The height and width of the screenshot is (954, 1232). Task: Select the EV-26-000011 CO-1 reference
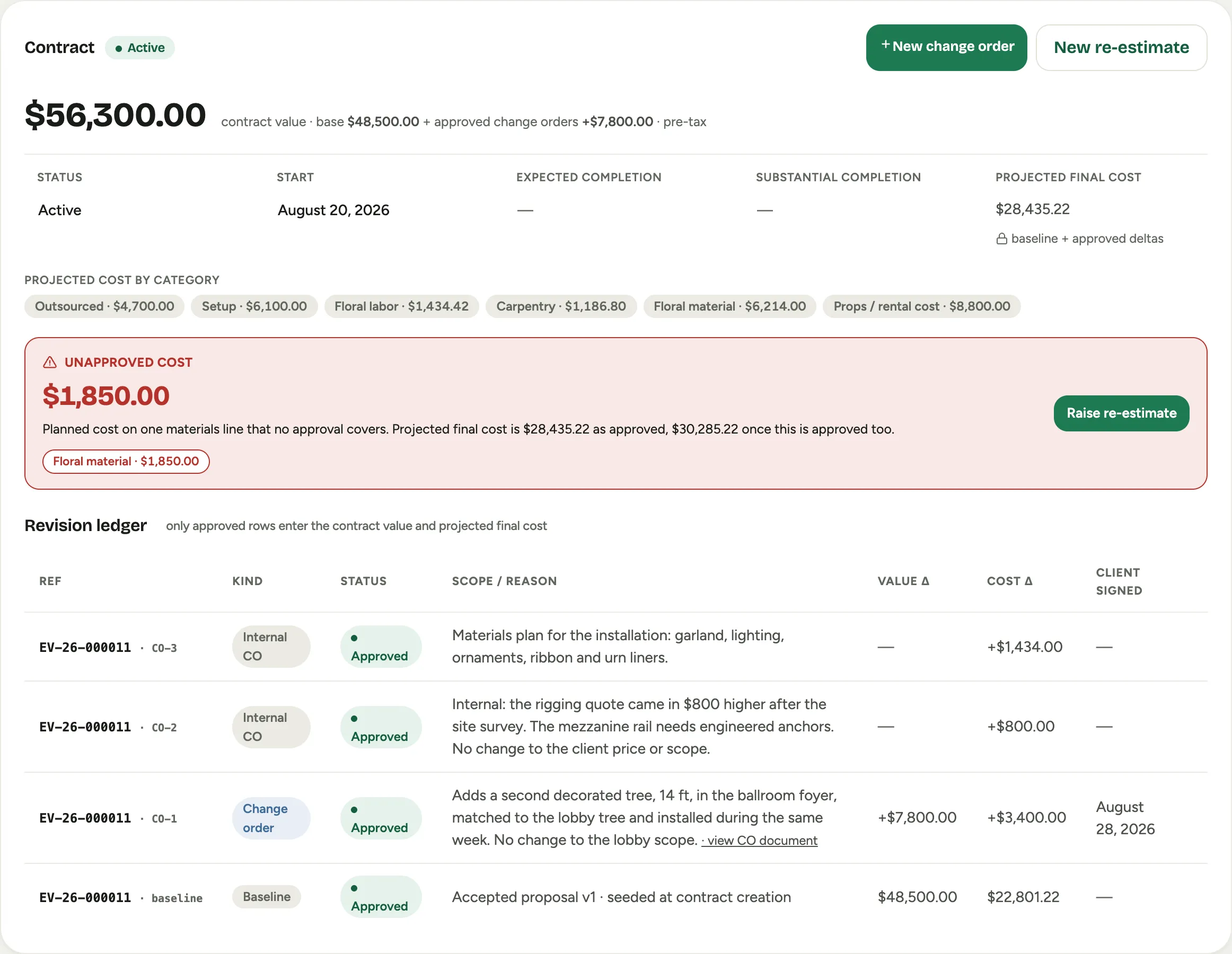108,818
